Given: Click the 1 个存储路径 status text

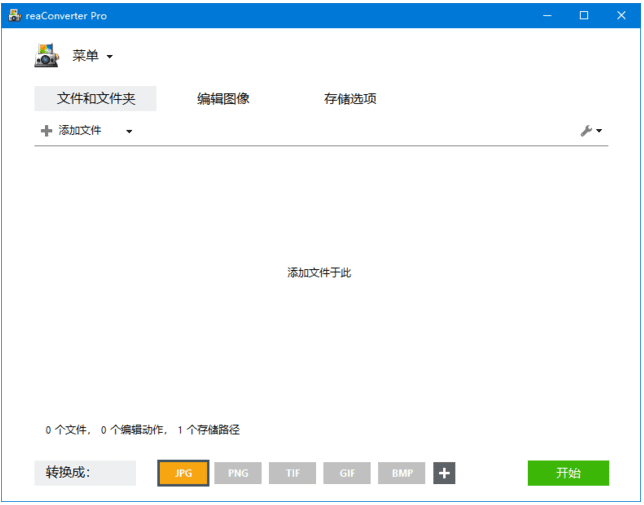Looking at the screenshot, I should point(209,430).
